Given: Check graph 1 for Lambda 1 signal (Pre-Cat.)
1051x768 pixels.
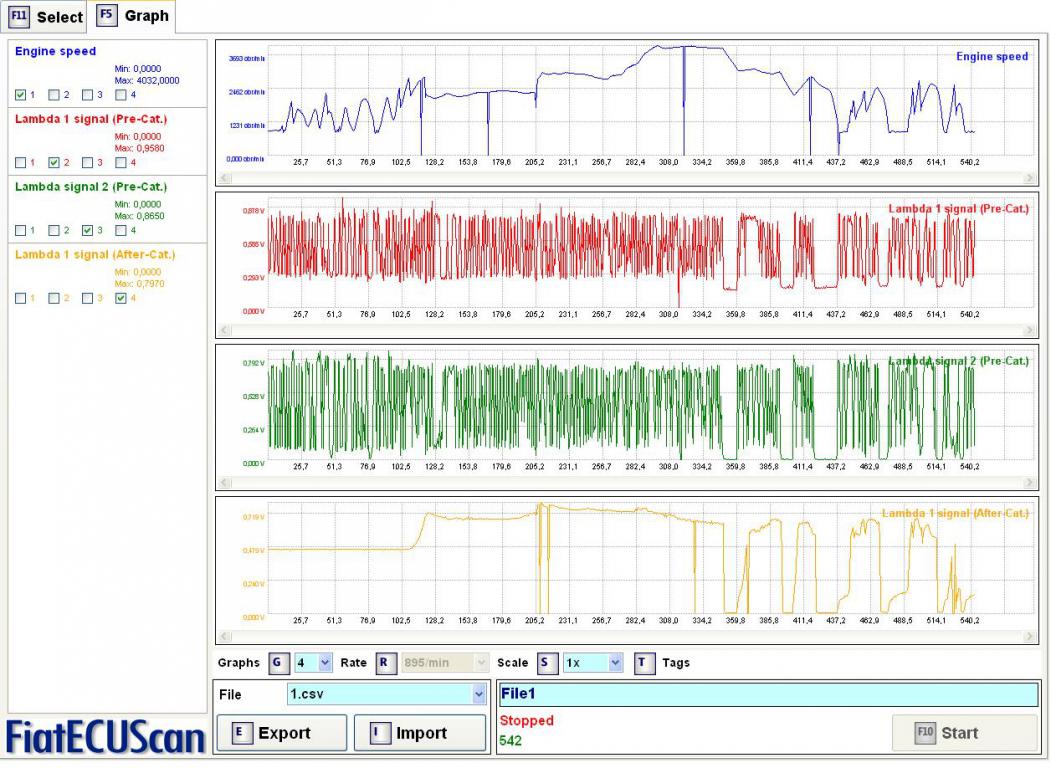Looking at the screenshot, I should (20, 163).
